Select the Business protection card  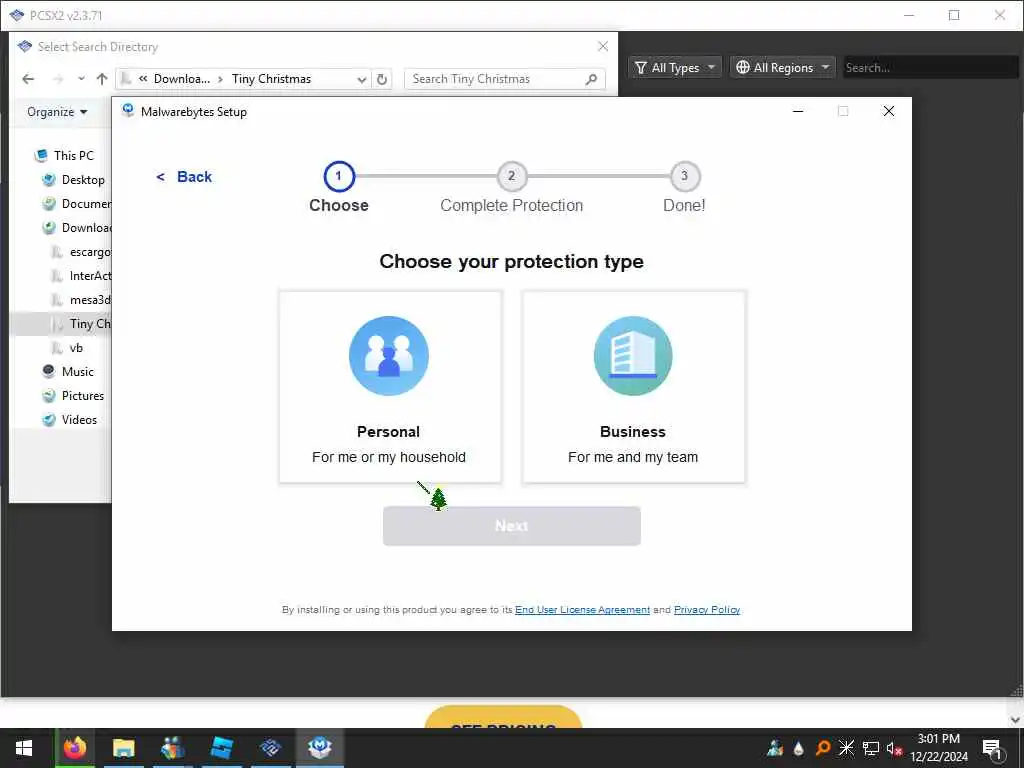tap(633, 387)
